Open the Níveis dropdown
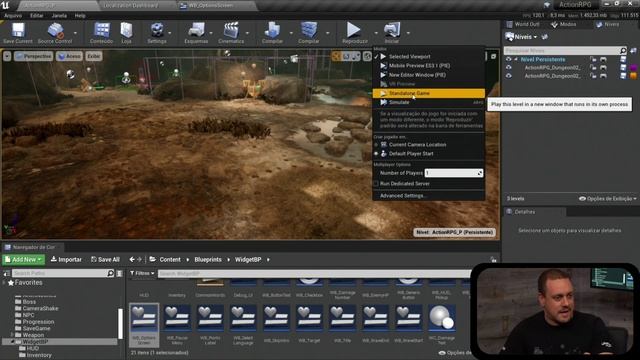Image resolution: width=640 pixels, height=360 pixels. (x=521, y=37)
